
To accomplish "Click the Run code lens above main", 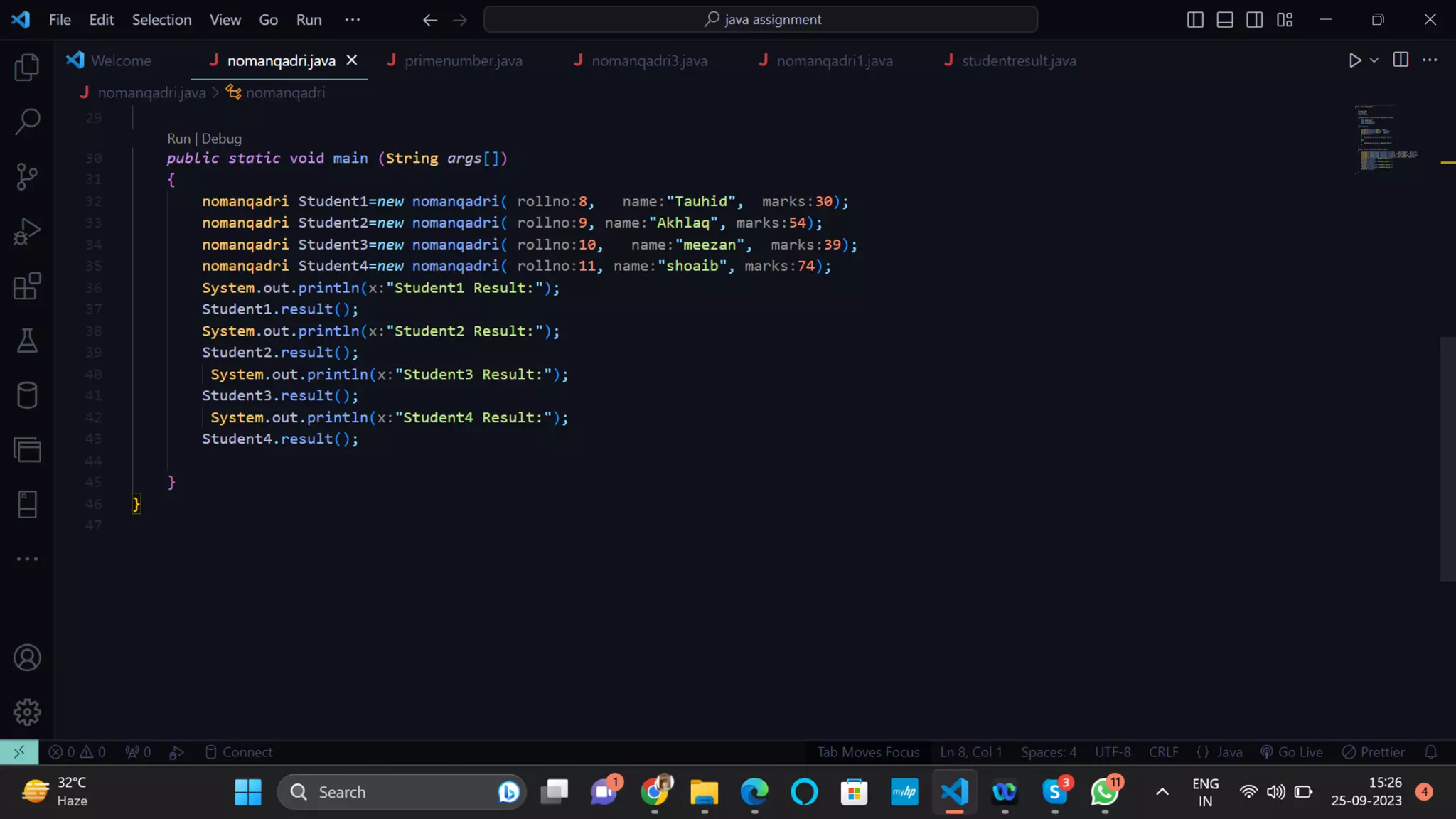I will pos(178,139).
